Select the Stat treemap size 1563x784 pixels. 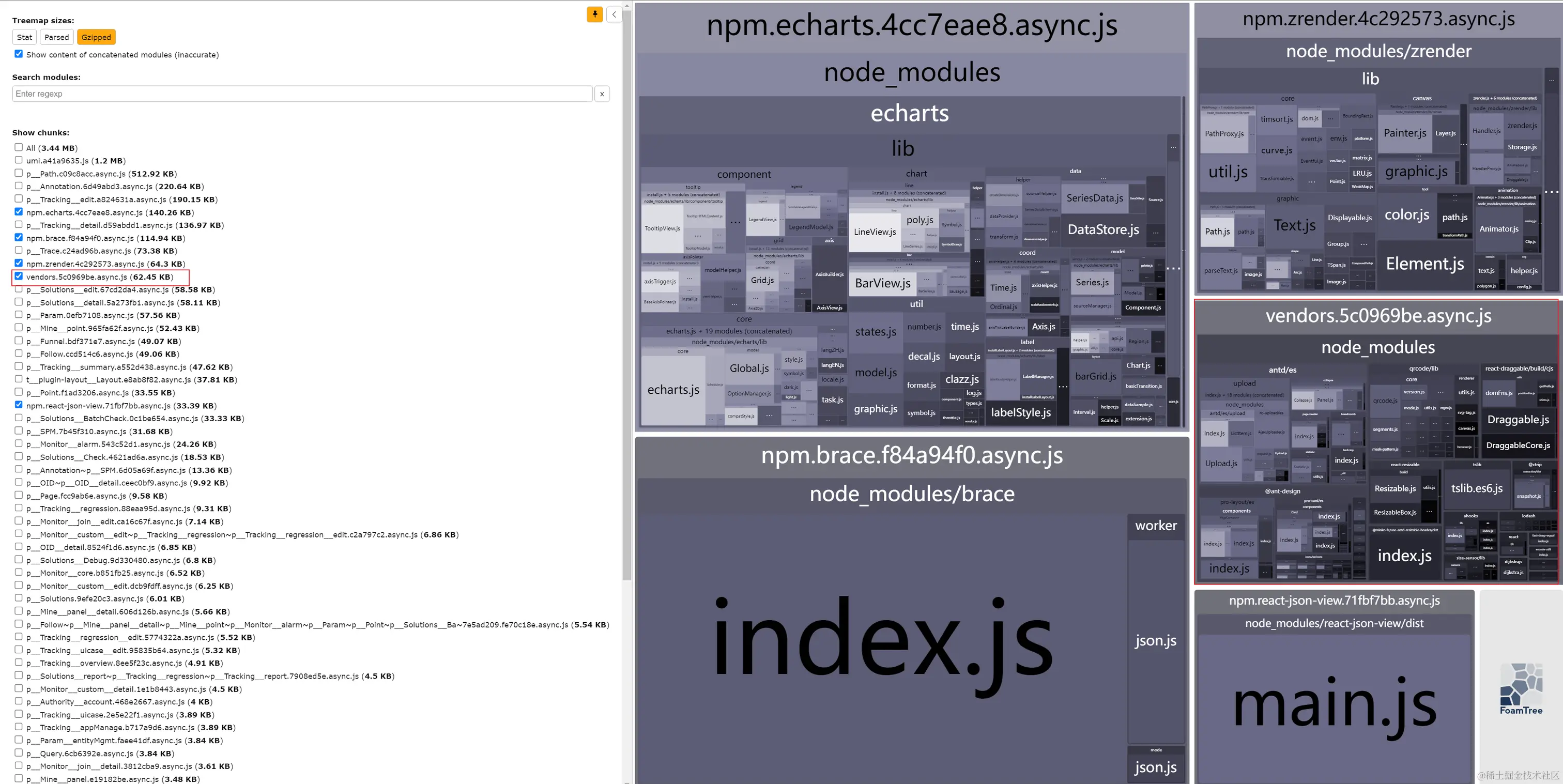point(24,37)
